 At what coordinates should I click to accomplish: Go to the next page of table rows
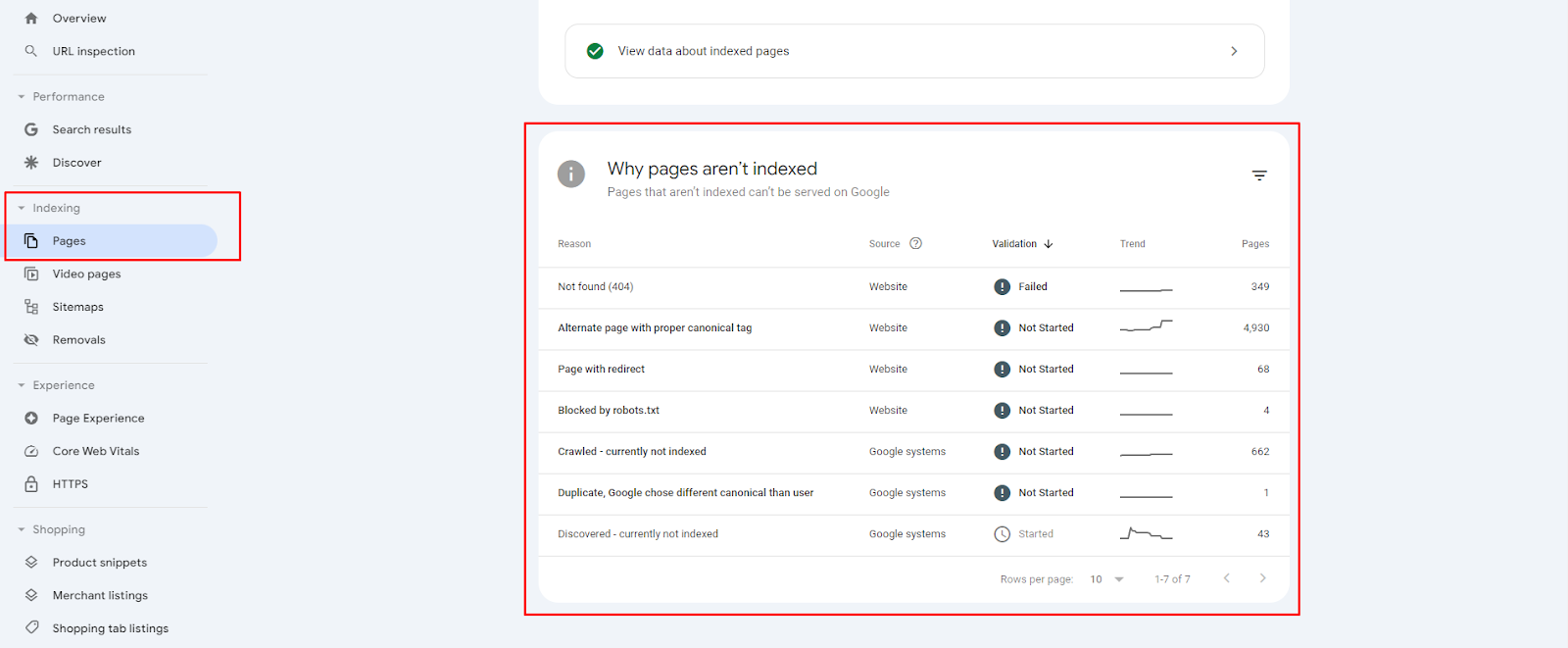point(1262,578)
